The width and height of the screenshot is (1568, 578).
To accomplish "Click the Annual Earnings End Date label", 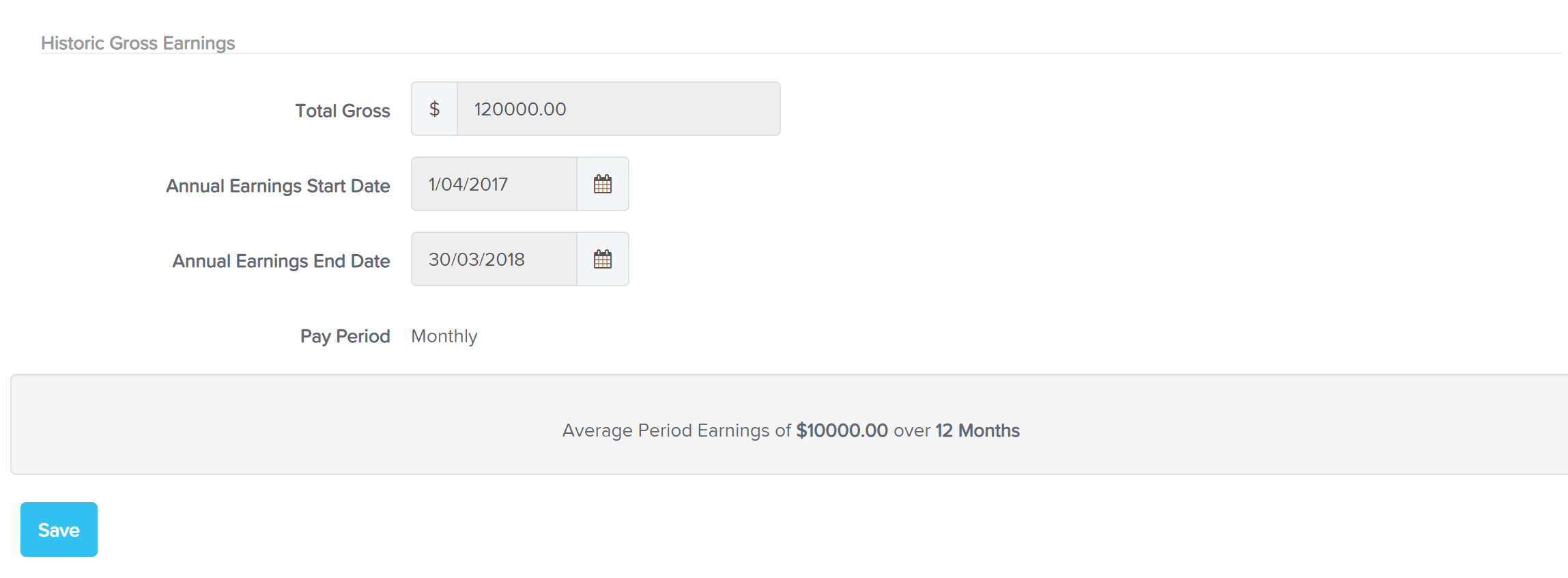I will pyautogui.click(x=281, y=261).
